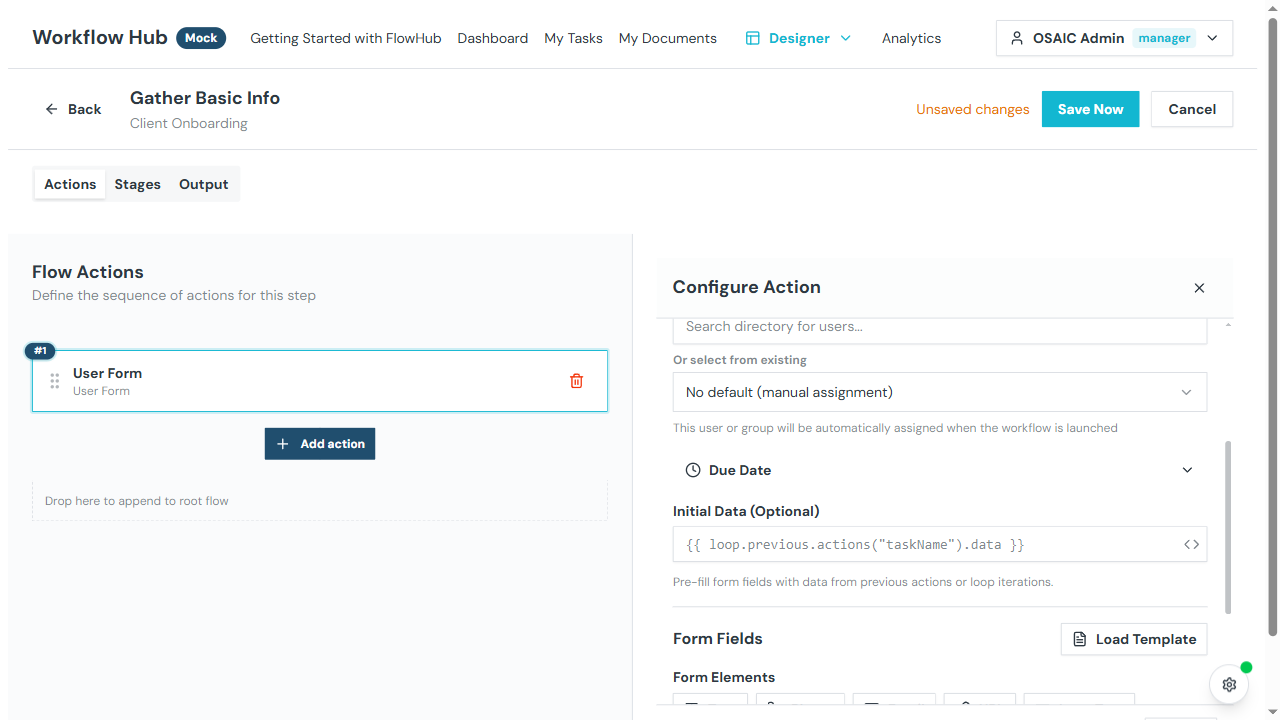Click the clock icon next to Due Date
The width and height of the screenshot is (1280, 720).
click(691, 469)
